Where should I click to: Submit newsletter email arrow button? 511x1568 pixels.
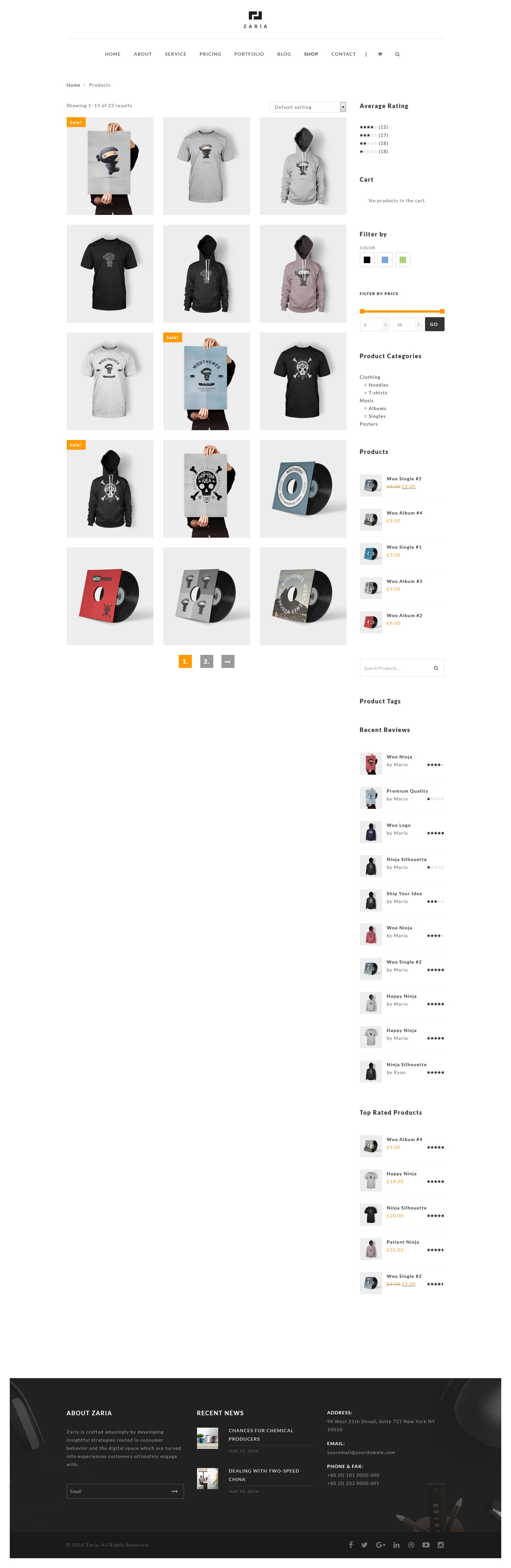click(x=174, y=1491)
